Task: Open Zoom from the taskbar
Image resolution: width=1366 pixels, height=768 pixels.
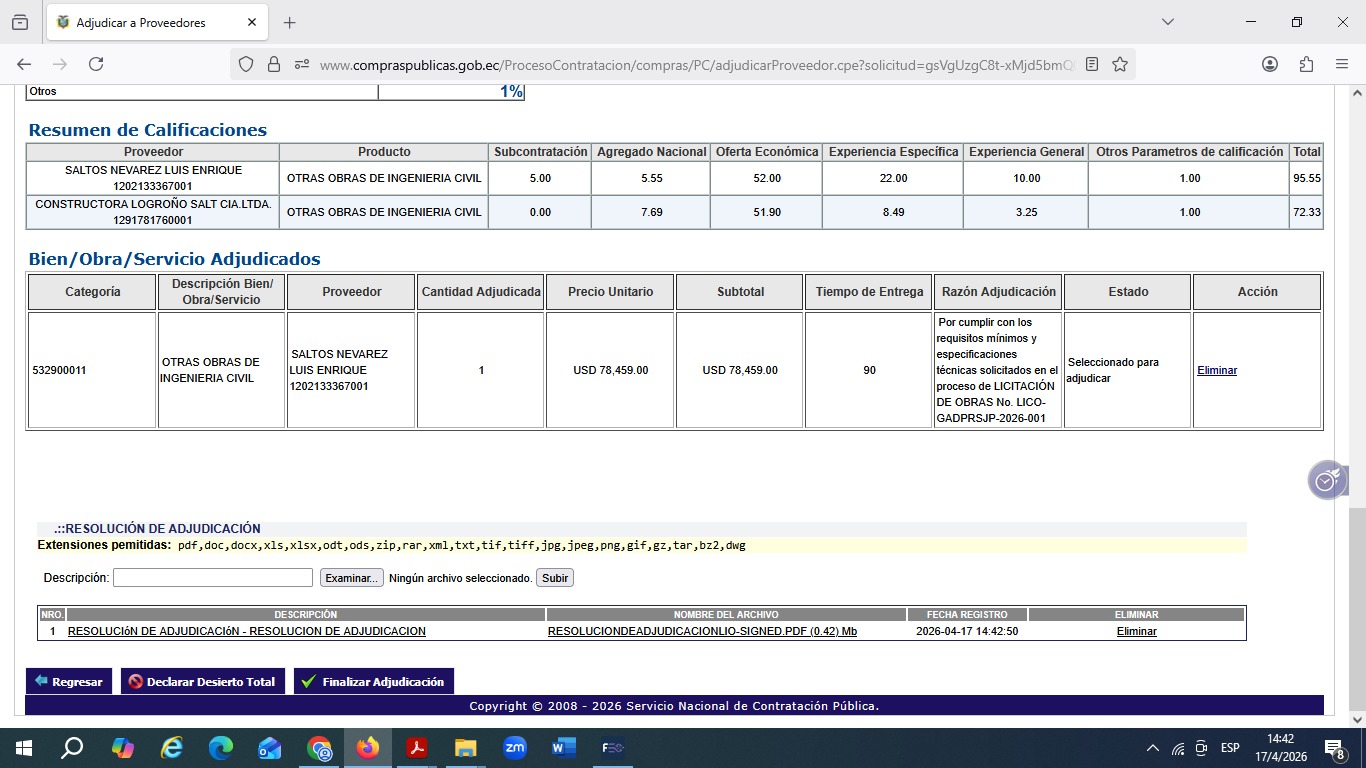Action: click(515, 748)
